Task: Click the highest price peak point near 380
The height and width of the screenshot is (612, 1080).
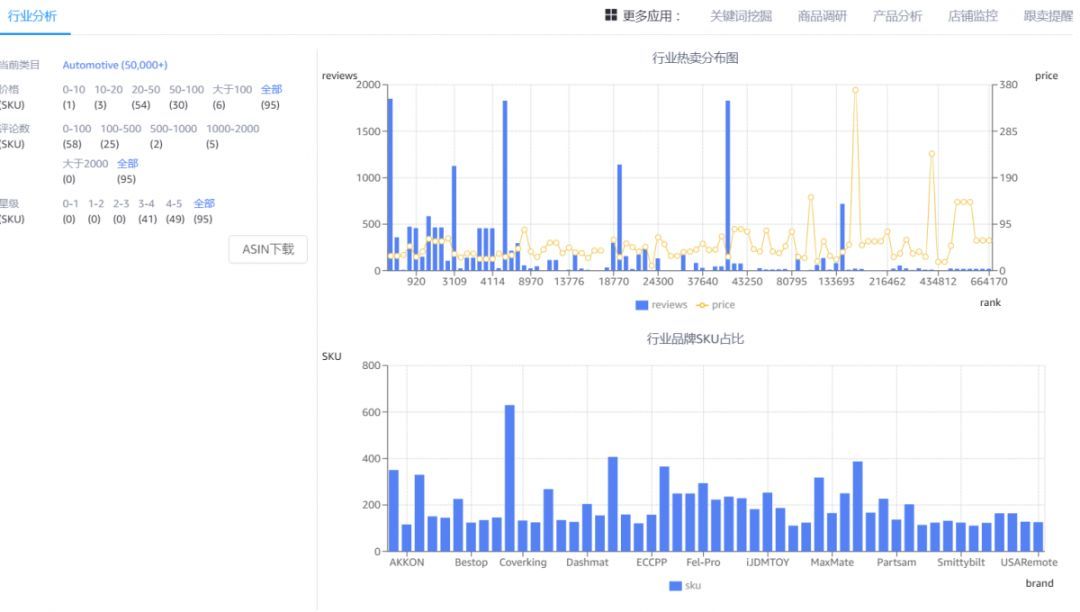Action: [x=855, y=90]
